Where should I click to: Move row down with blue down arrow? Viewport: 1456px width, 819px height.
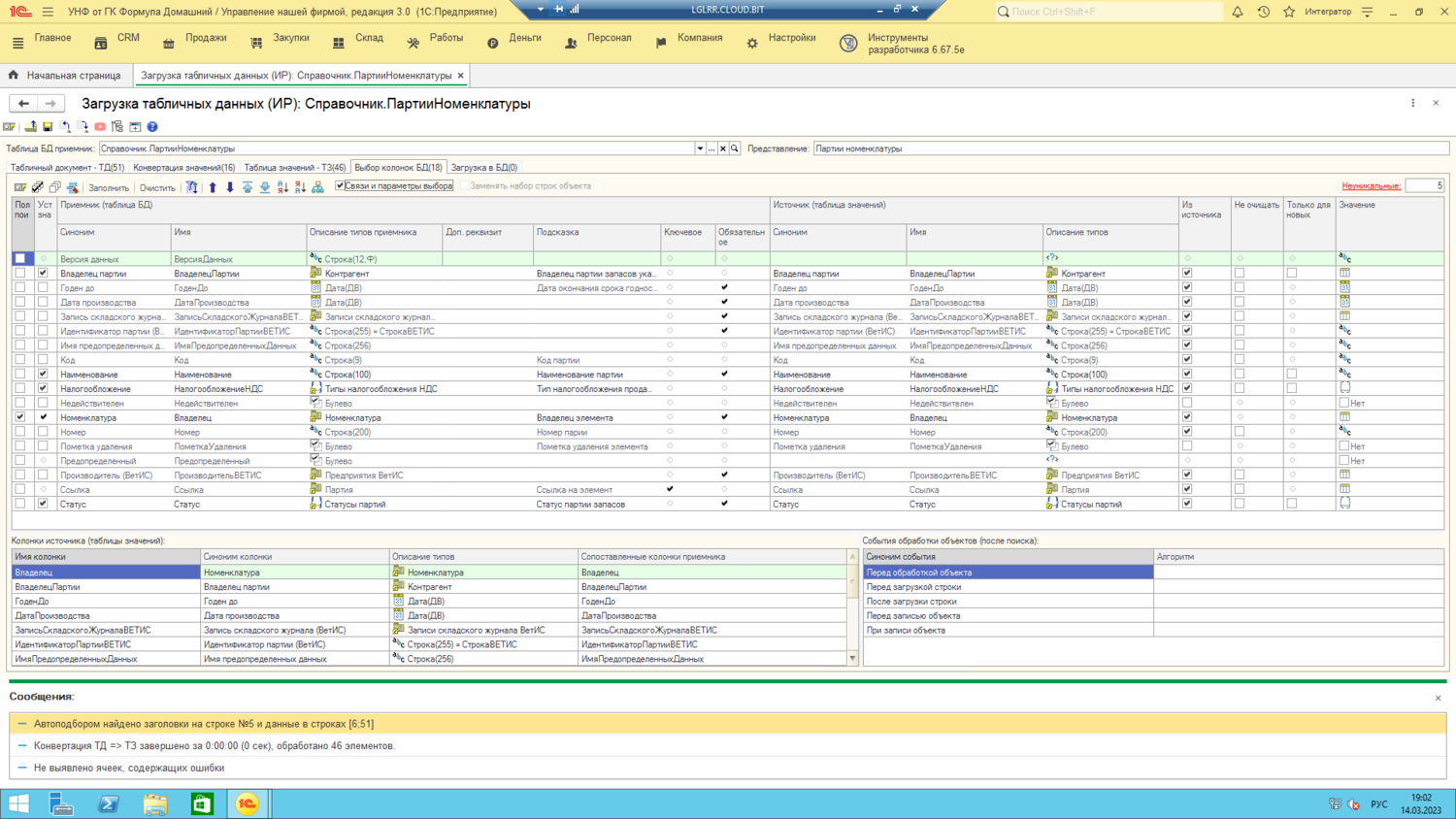tap(230, 187)
